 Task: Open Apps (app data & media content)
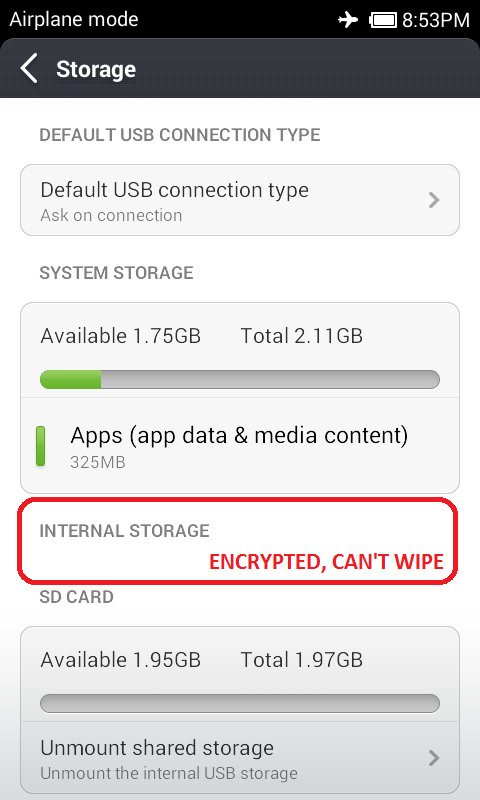240,445
